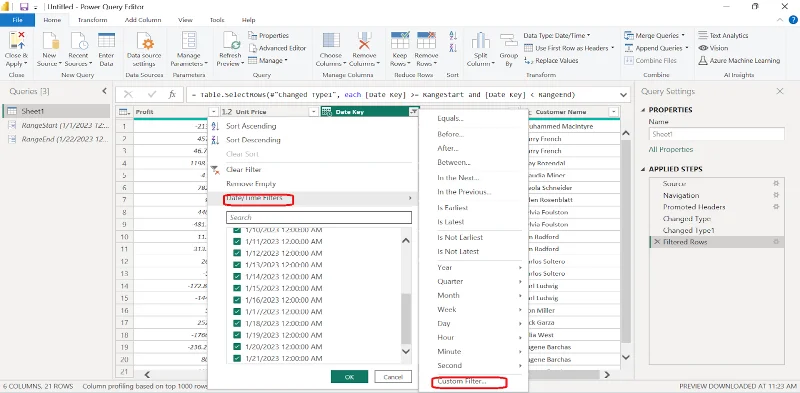Select Clear Filter in the menu
The height and width of the screenshot is (393, 800).
click(x=243, y=169)
